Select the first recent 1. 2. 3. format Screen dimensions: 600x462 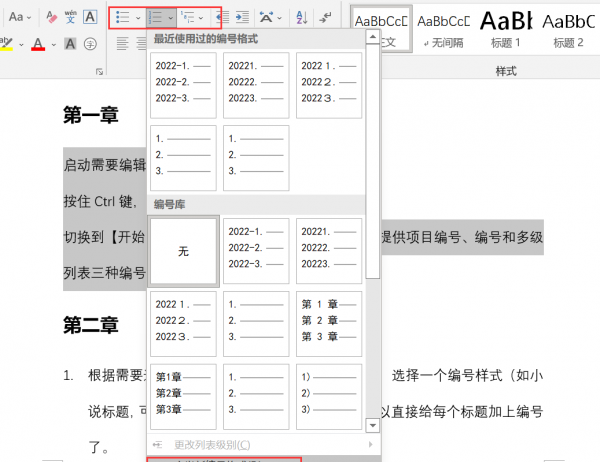(183, 158)
